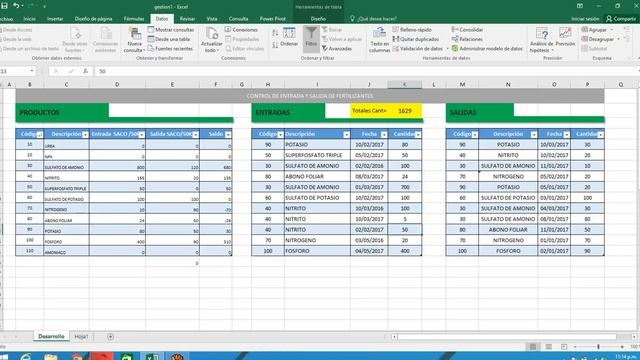
Task: Open the Power Pivot tab
Action: tap(273, 19)
